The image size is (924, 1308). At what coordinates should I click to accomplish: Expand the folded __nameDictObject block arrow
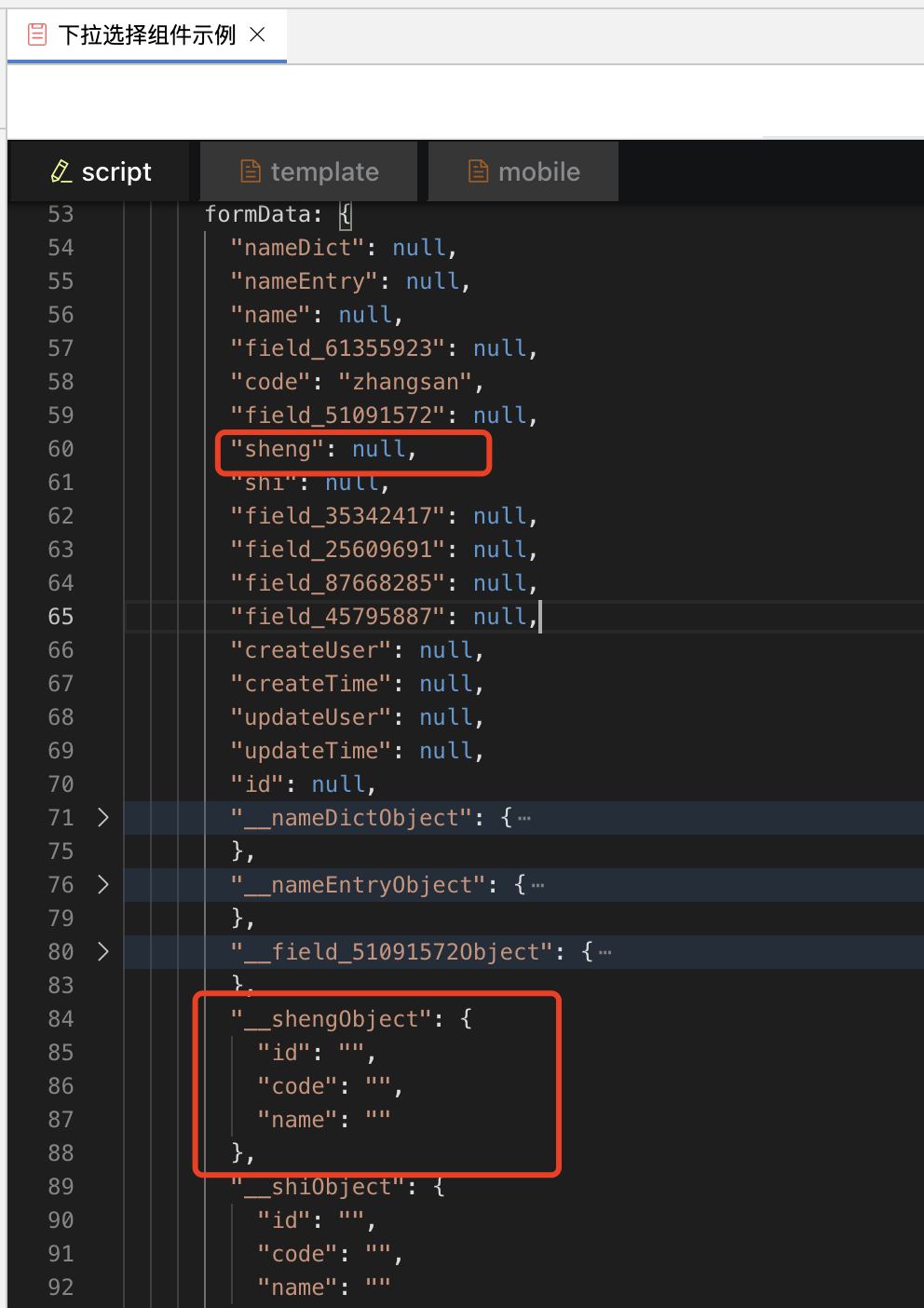[x=103, y=818]
